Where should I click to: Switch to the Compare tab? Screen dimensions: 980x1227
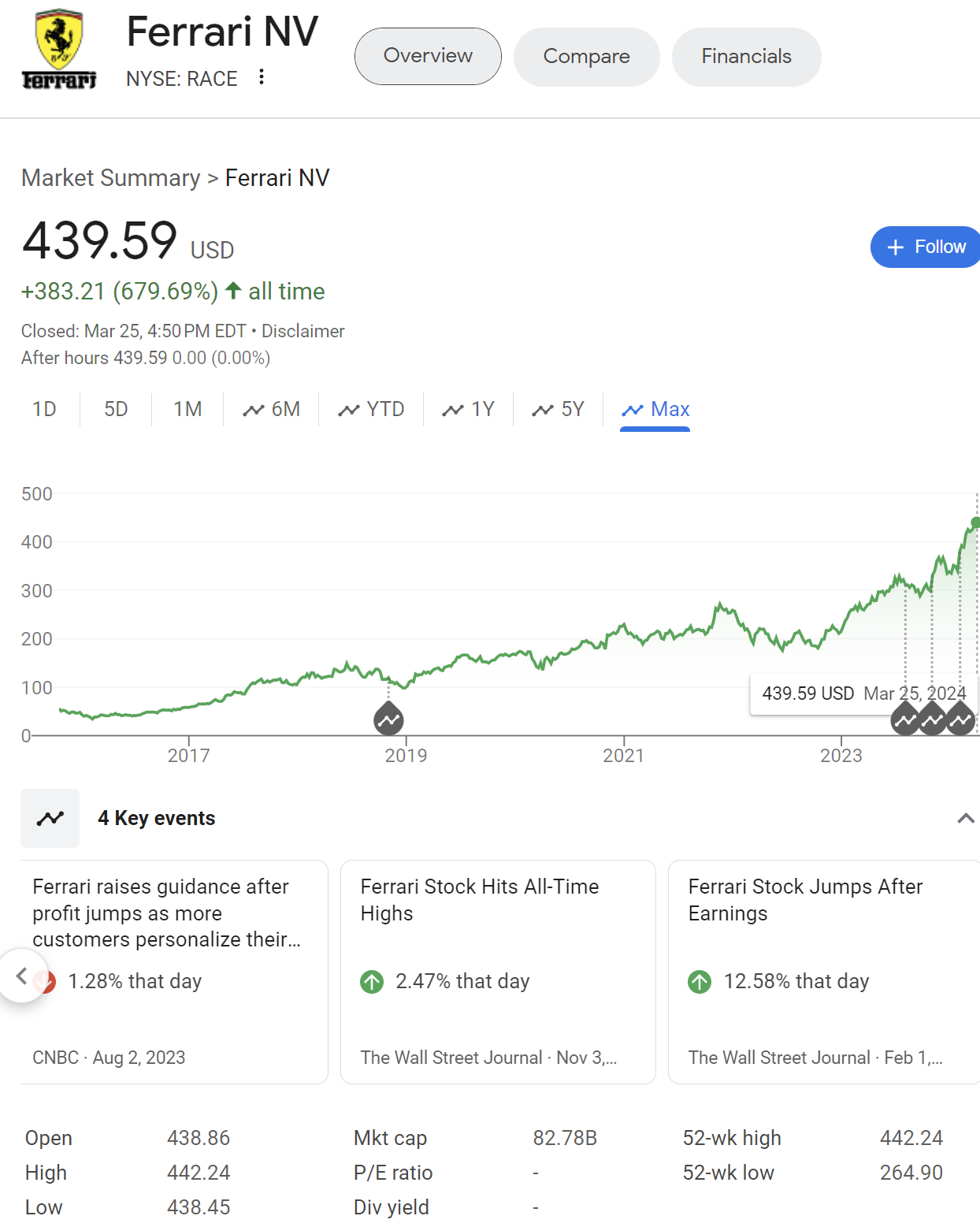pyautogui.click(x=586, y=57)
